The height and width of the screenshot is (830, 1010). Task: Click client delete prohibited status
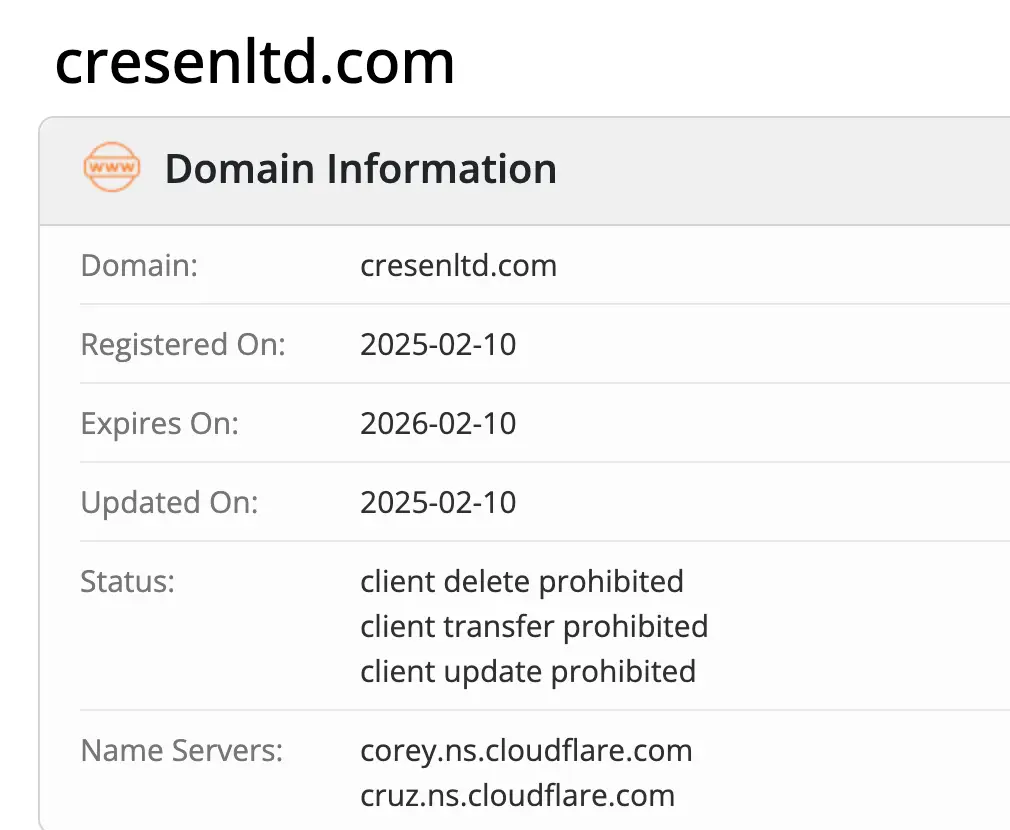click(x=522, y=581)
